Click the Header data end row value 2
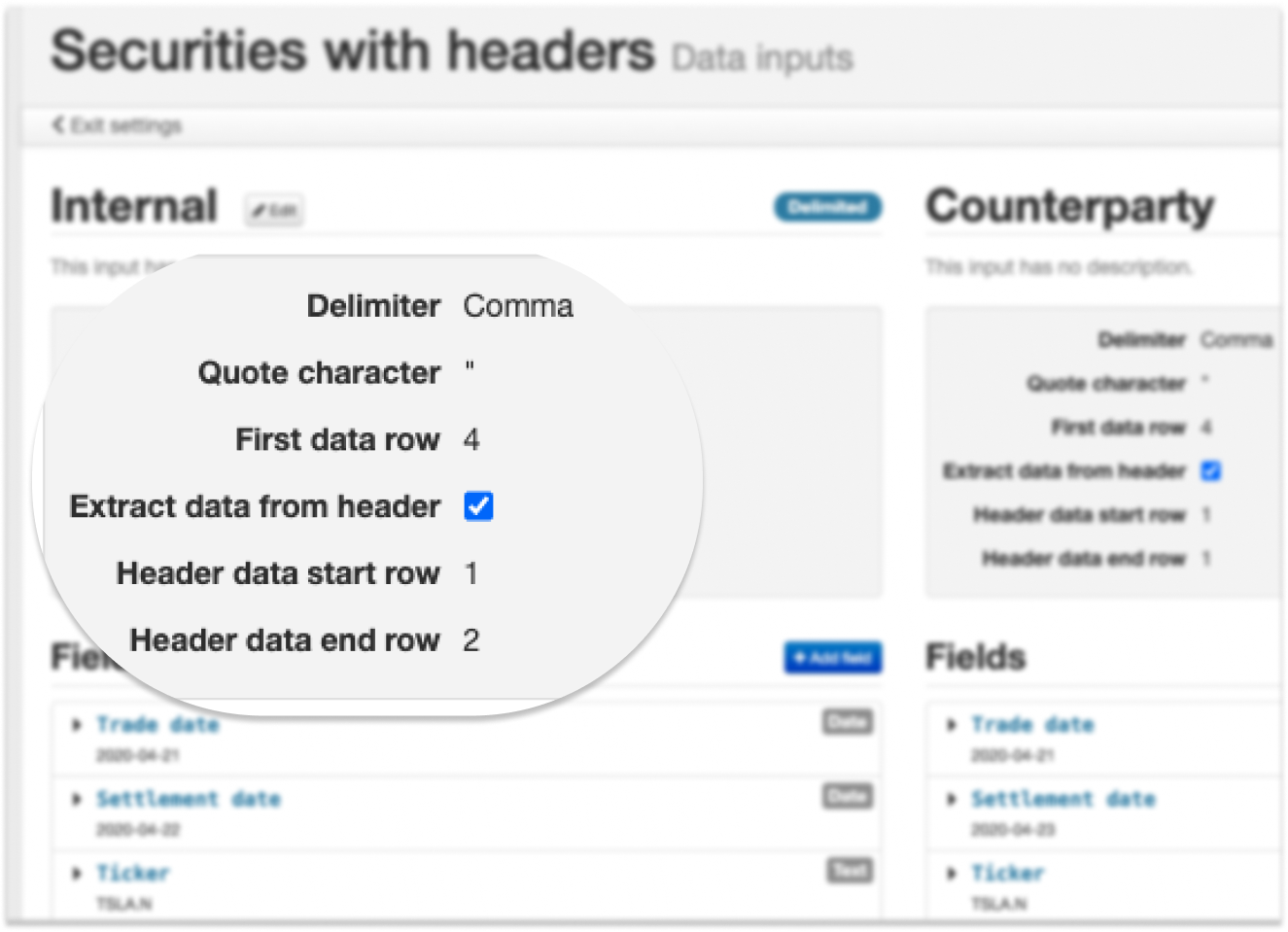 pyautogui.click(x=471, y=640)
